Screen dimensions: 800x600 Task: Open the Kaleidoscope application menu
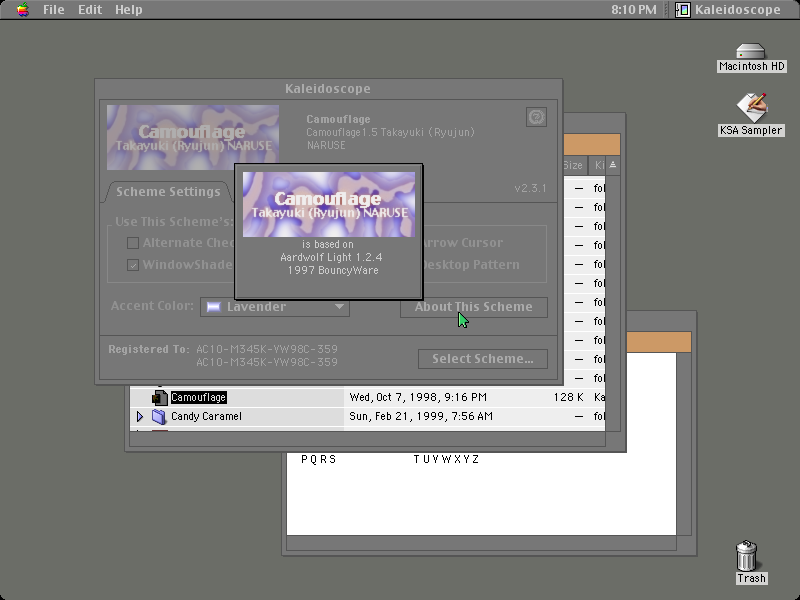[x=728, y=10]
